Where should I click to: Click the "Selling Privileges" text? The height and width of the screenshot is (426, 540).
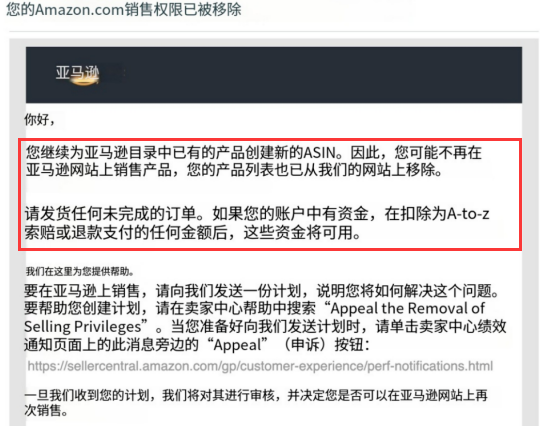coord(83,326)
